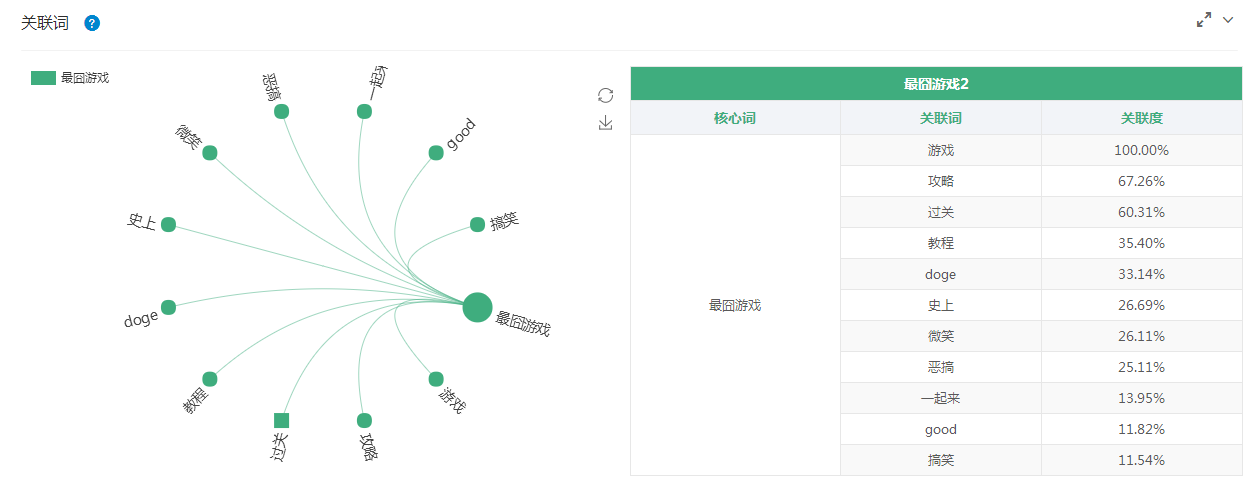Click the 攻略 node in the graph
The width and height of the screenshot is (1246, 483).
point(364,420)
